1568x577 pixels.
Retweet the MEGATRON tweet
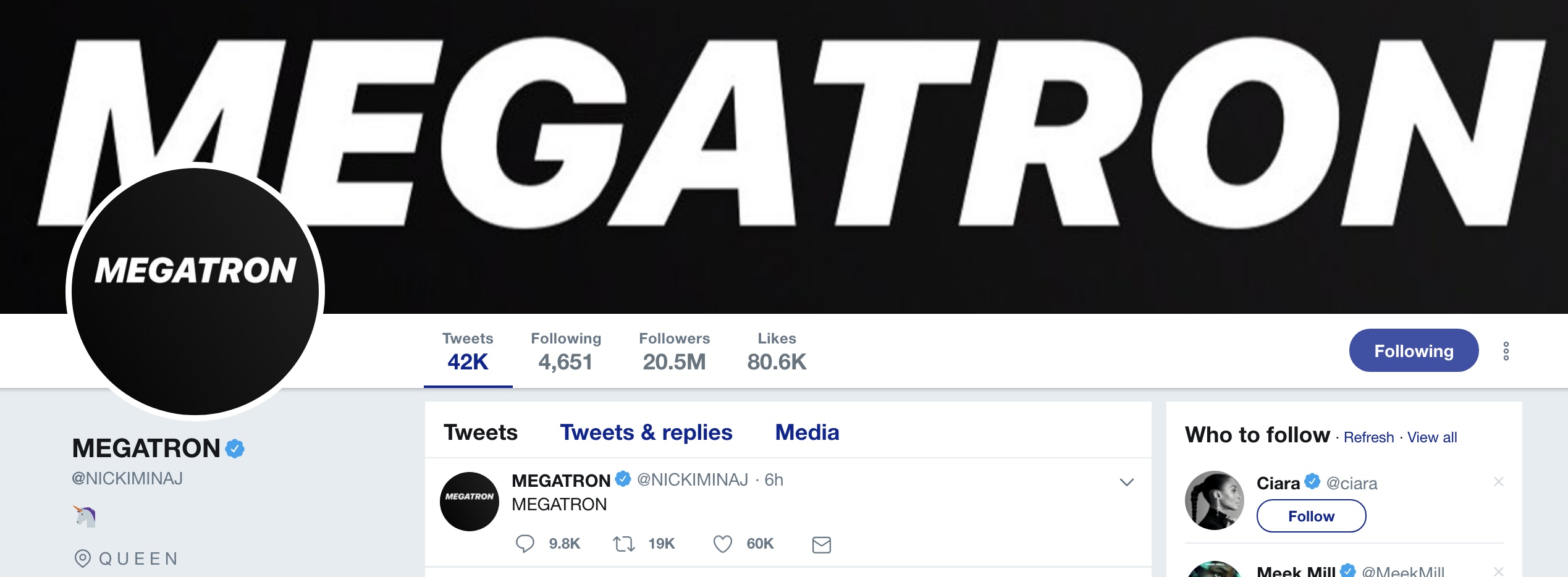(623, 544)
